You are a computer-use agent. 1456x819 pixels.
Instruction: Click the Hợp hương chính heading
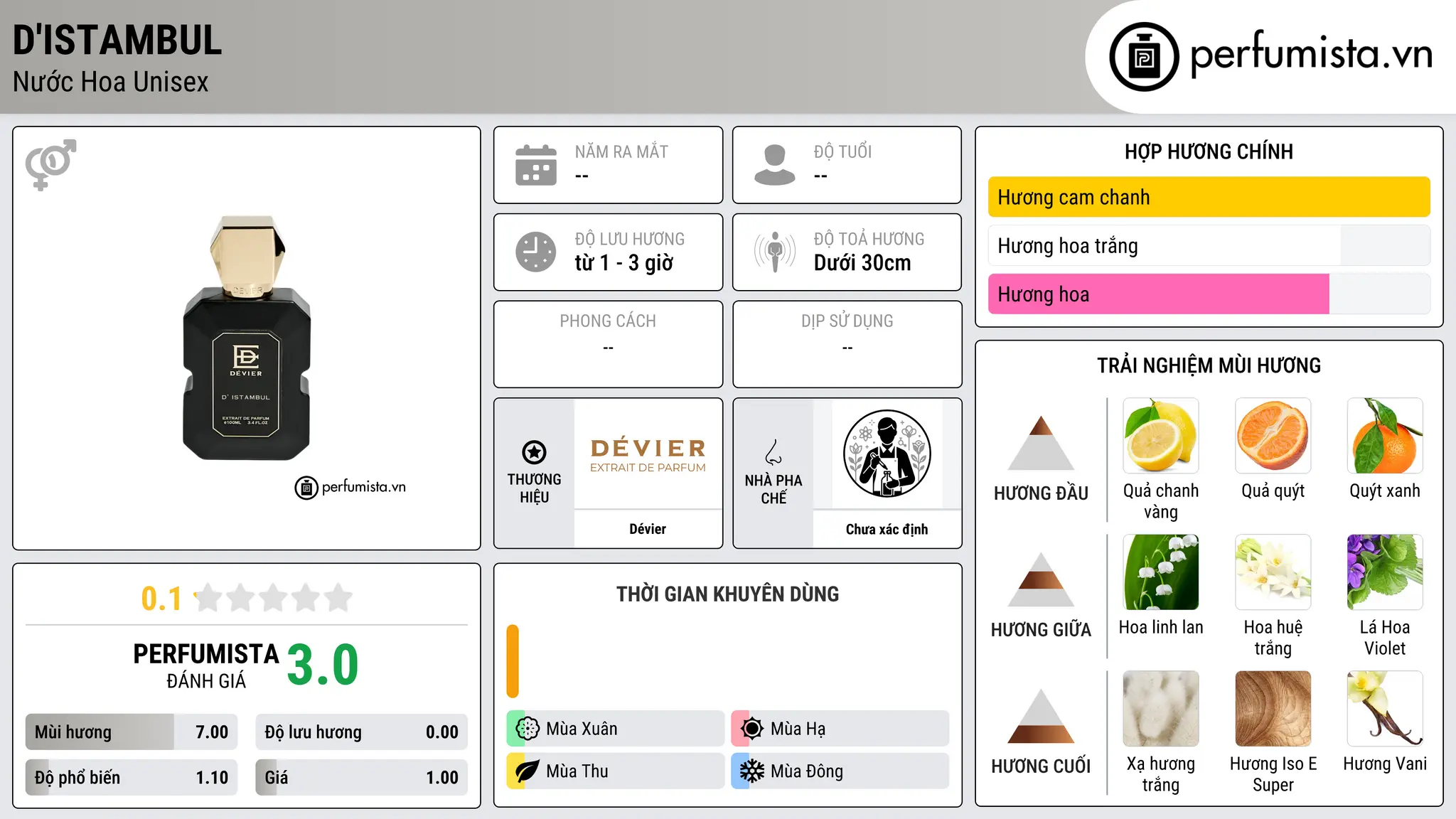(1209, 151)
